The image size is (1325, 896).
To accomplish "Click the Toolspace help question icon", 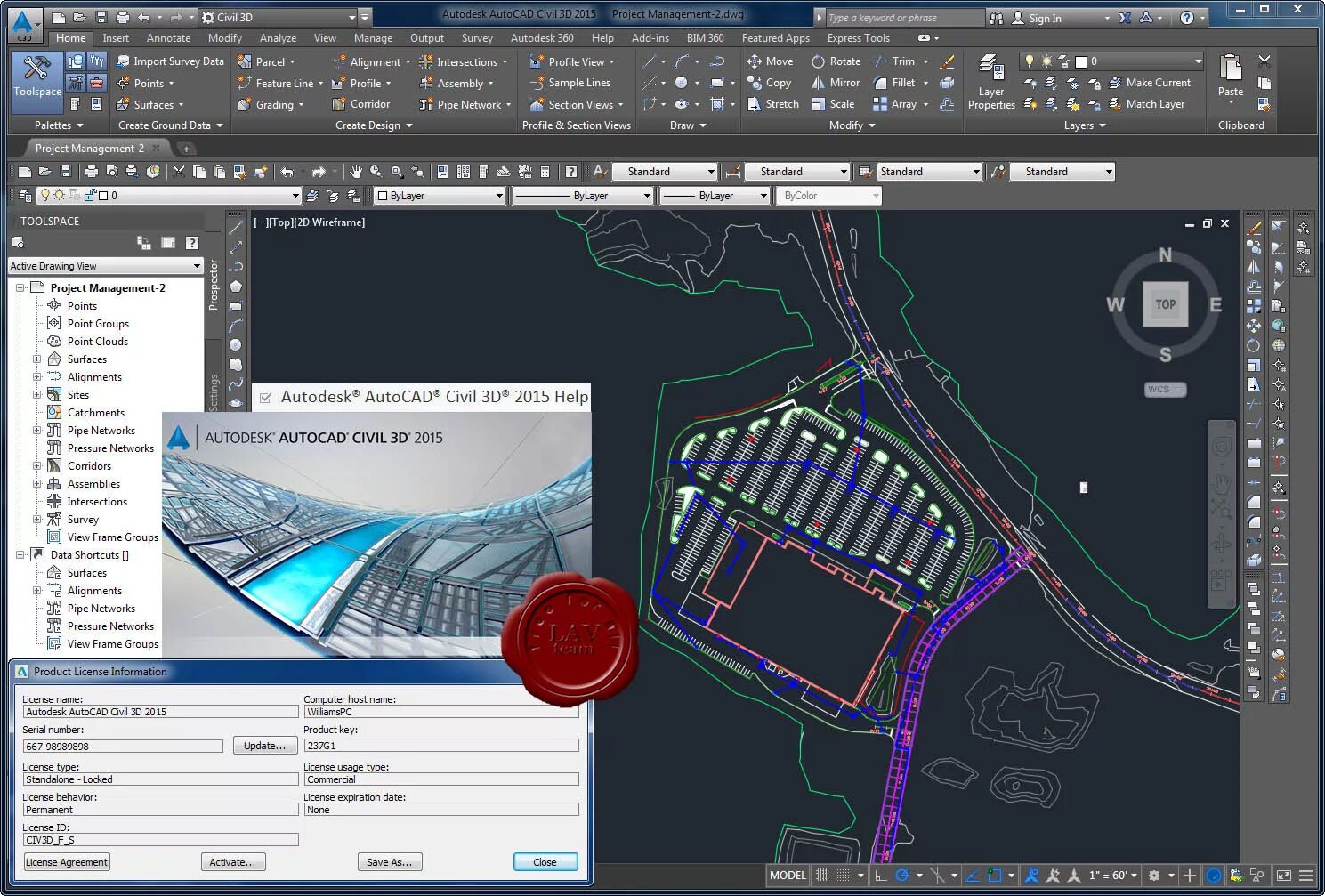I will [191, 243].
